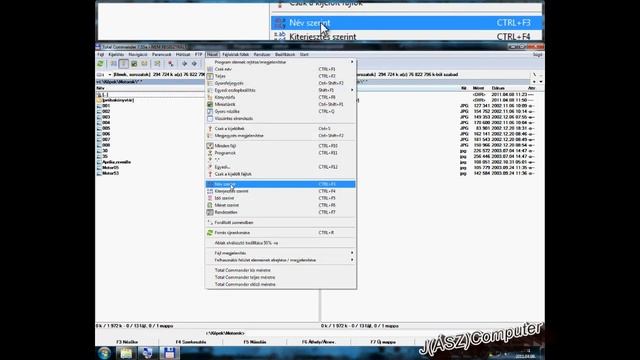The width and height of the screenshot is (640, 360).
Task: Choose 'Egyedi...' custom filter entry
Action: [x=280, y=167]
